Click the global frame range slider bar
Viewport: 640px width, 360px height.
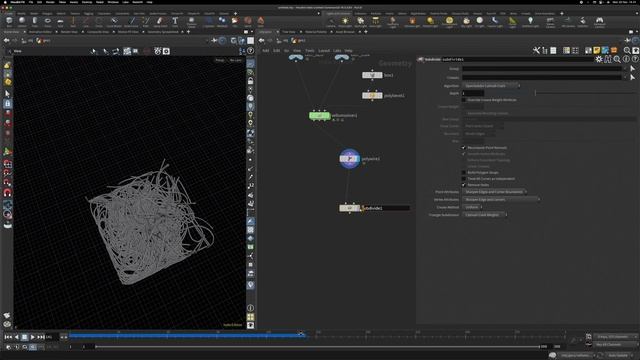(x=318, y=347)
